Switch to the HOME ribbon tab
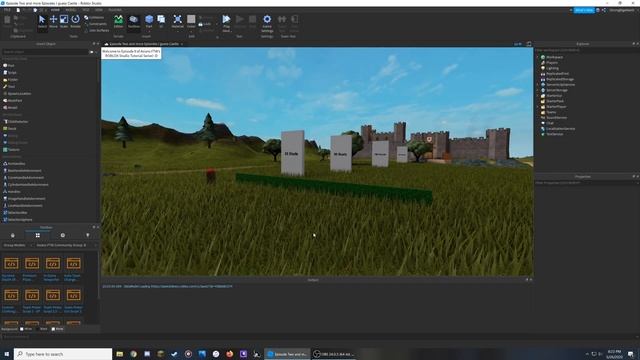Screen dimensions: 640x360 pos(55,10)
